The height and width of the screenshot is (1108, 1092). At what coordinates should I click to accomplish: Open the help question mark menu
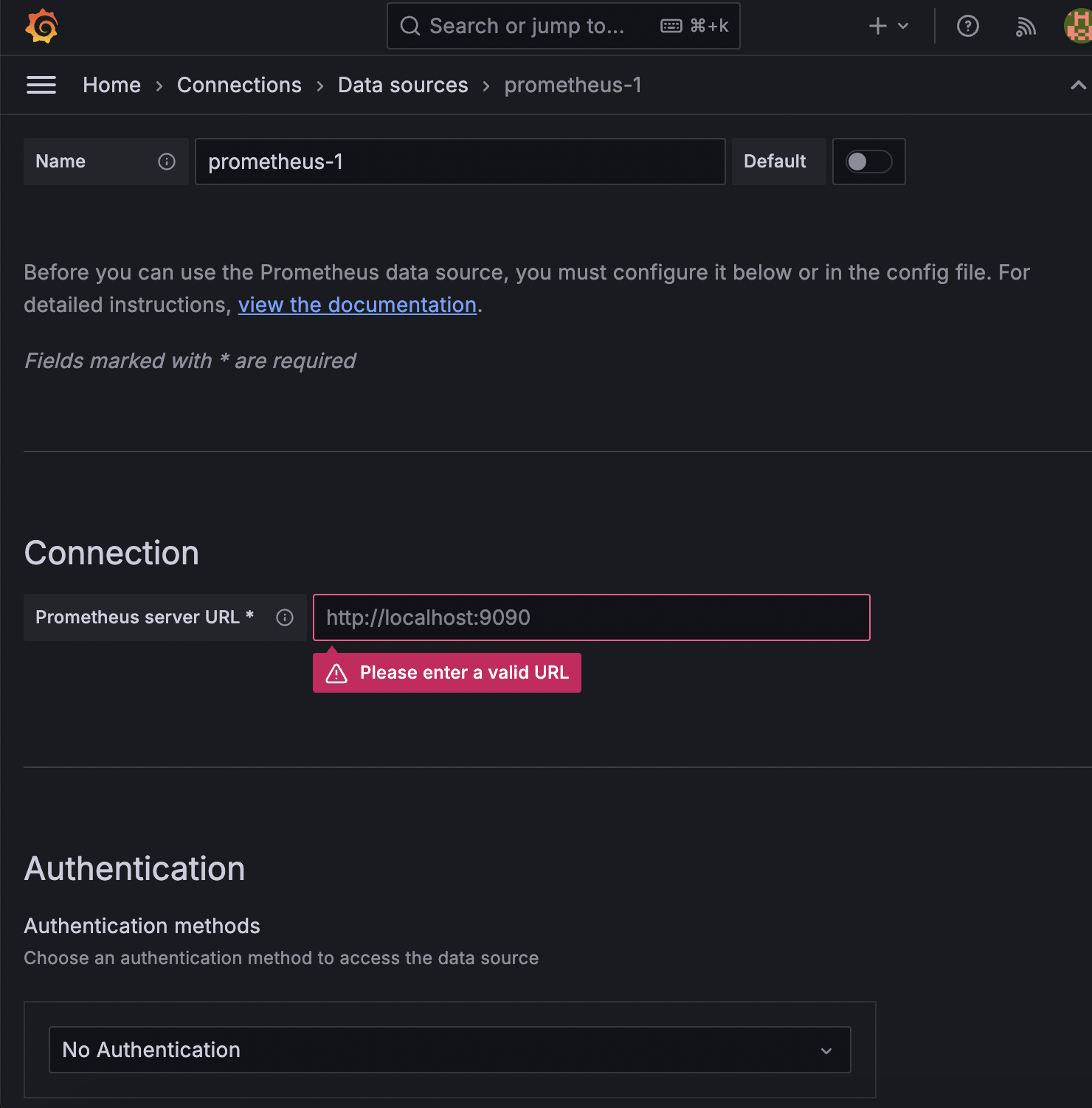(x=968, y=27)
